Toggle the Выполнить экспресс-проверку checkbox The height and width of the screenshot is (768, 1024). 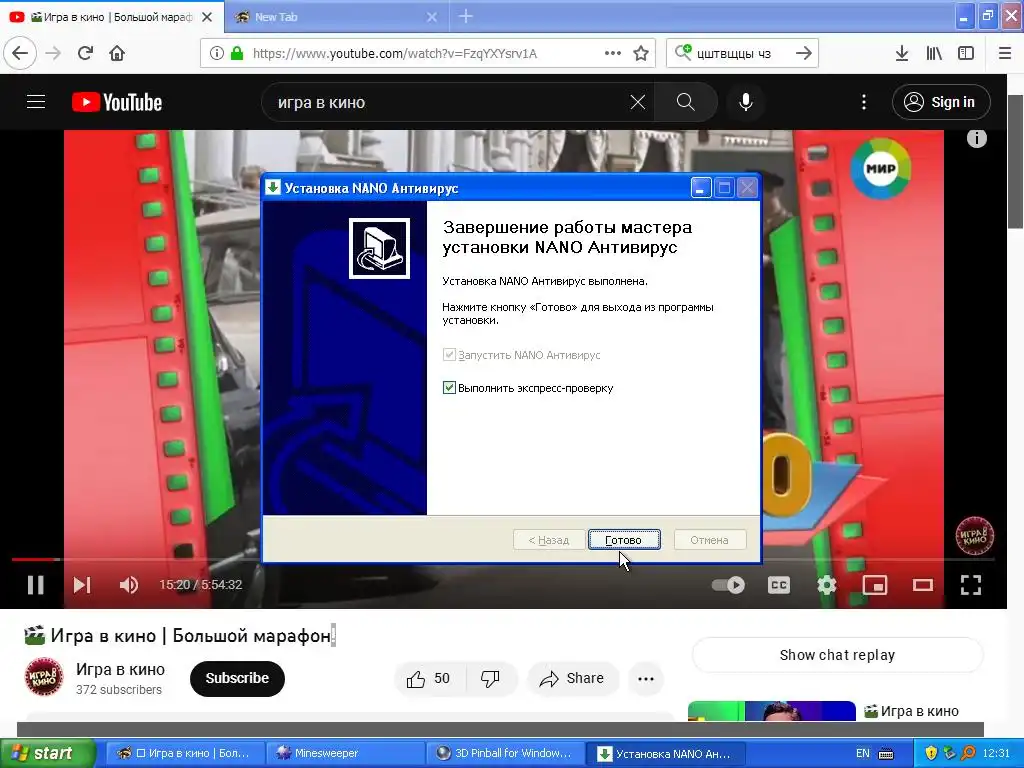449,387
